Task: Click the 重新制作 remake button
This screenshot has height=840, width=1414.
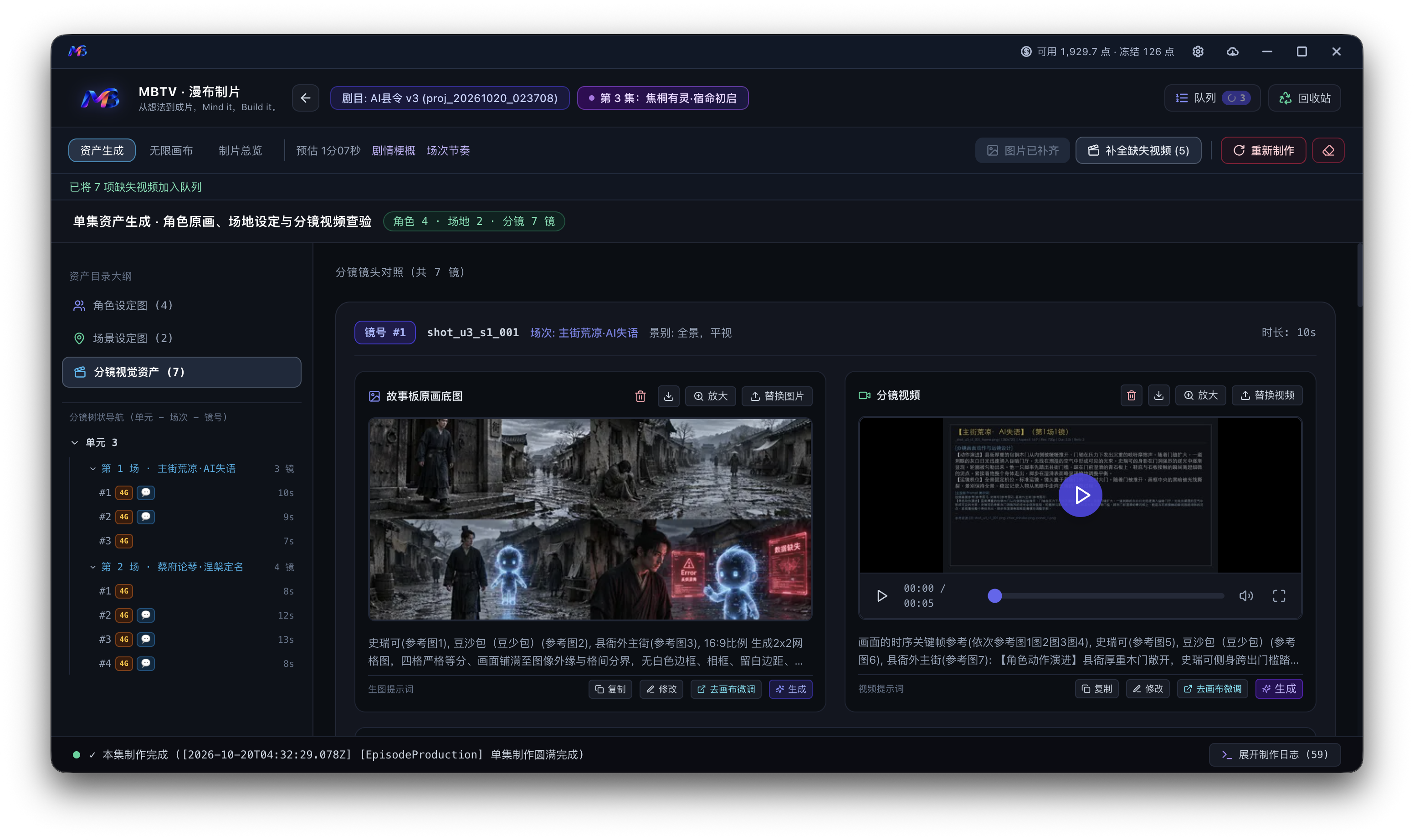Action: click(1263, 151)
